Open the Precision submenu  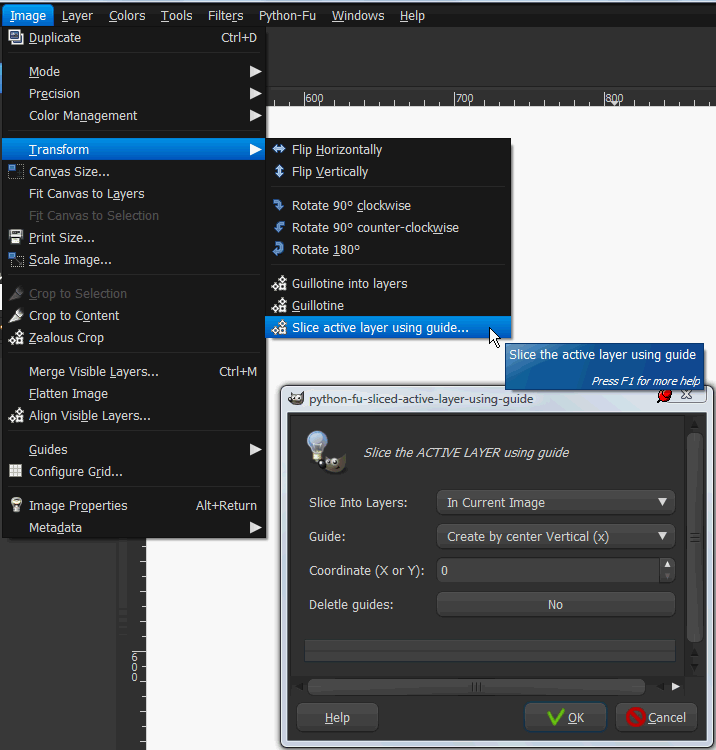coord(134,93)
